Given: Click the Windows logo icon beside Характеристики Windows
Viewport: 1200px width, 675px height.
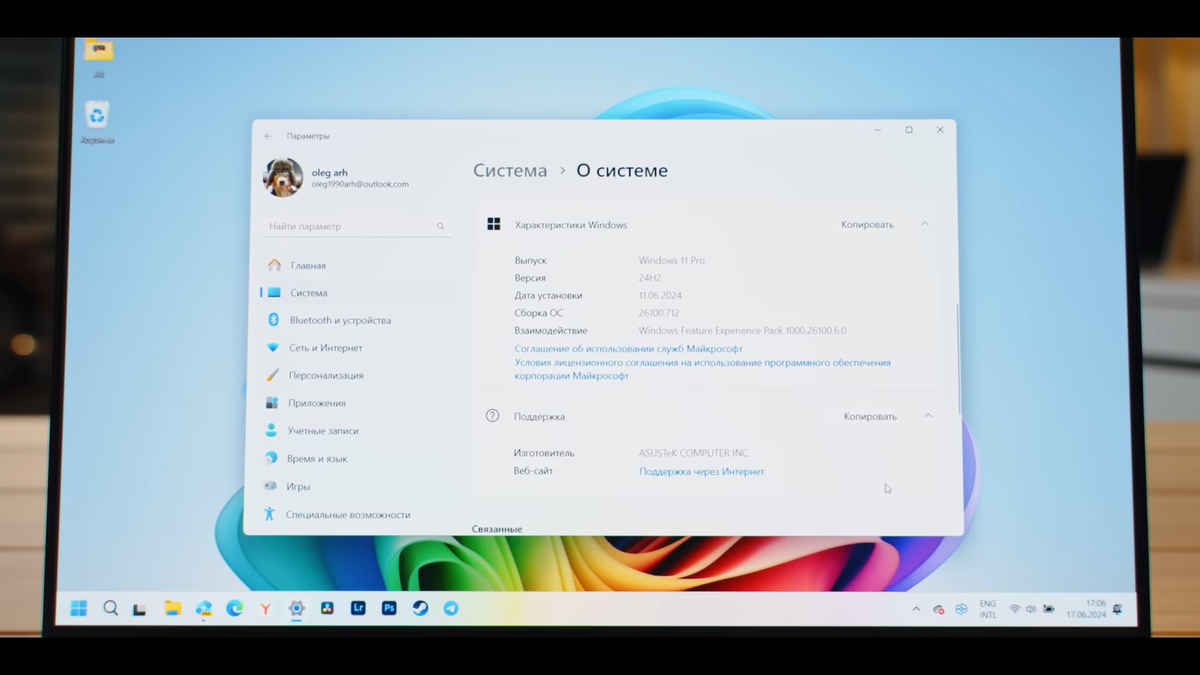Looking at the screenshot, I should 493,225.
